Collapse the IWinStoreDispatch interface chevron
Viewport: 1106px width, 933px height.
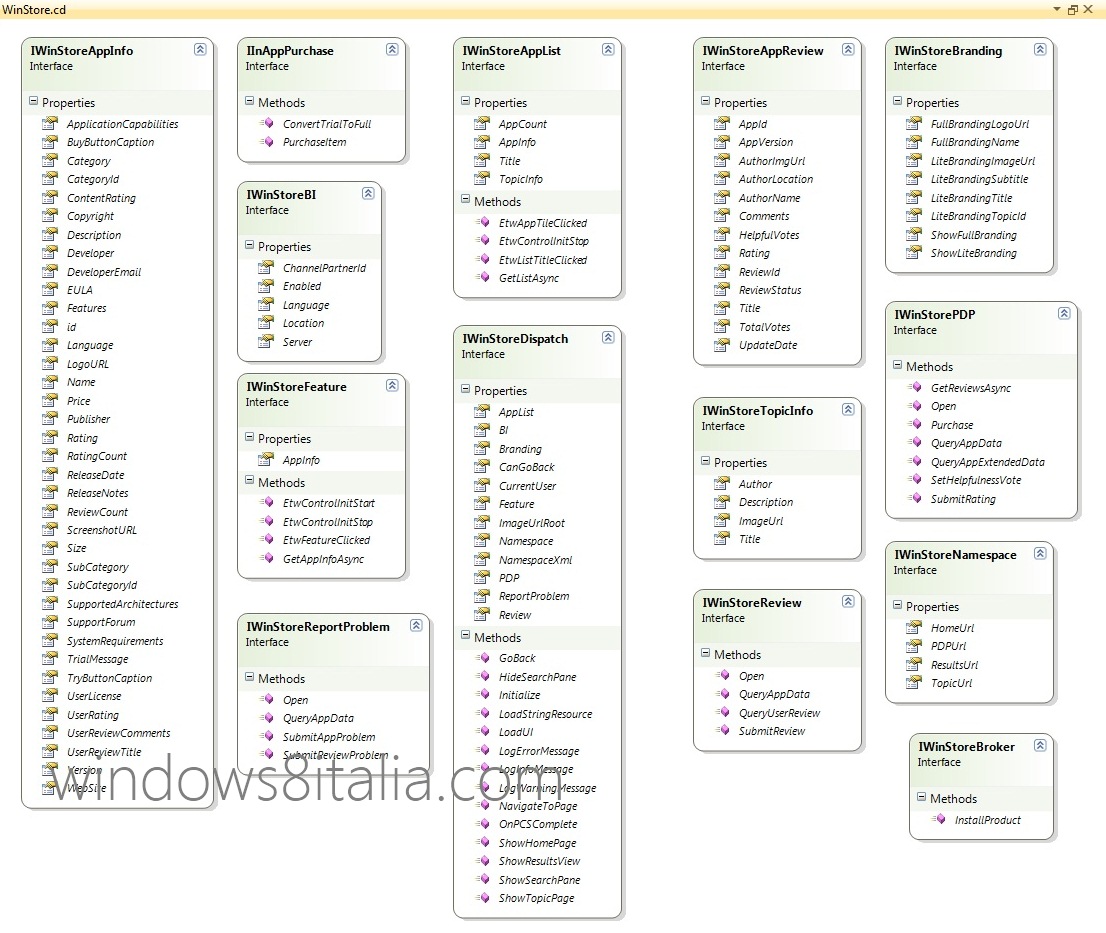(x=608, y=337)
